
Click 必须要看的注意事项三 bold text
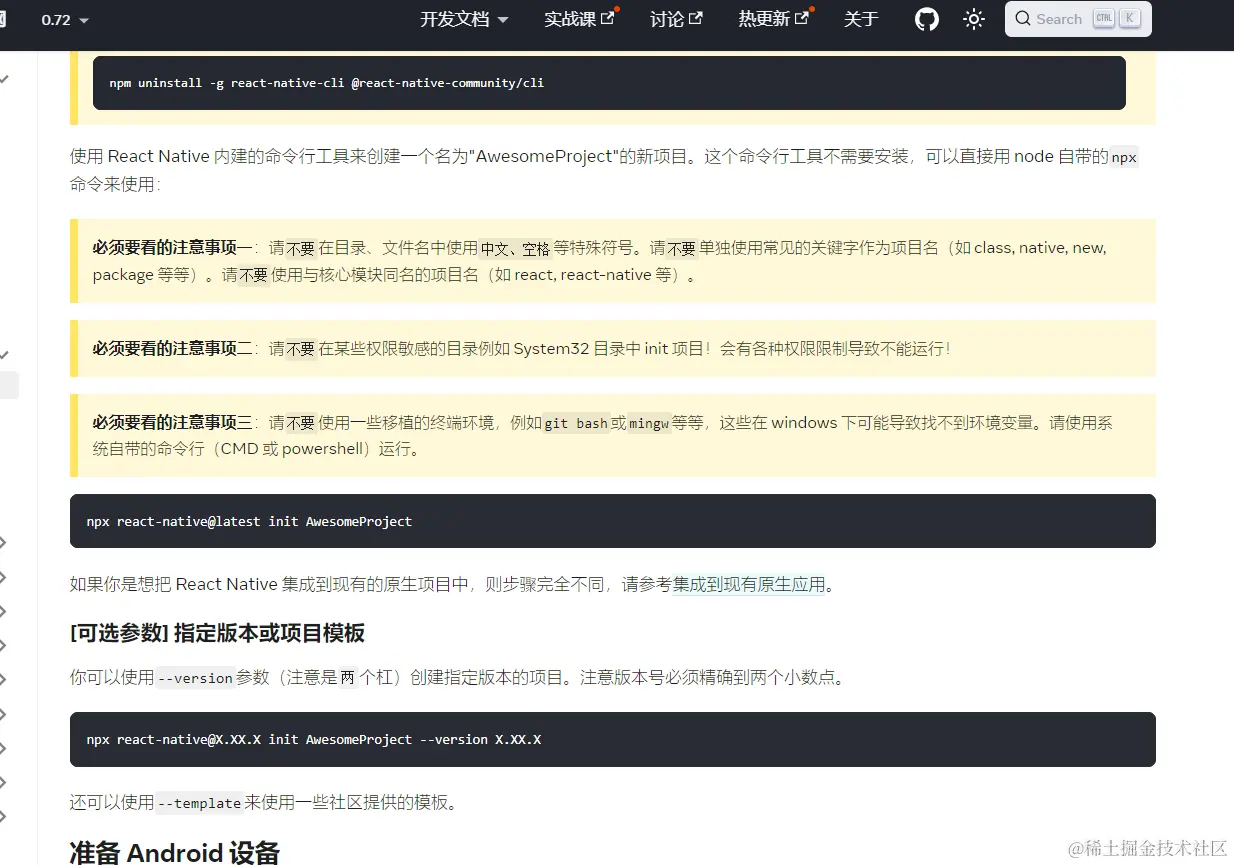pos(173,423)
